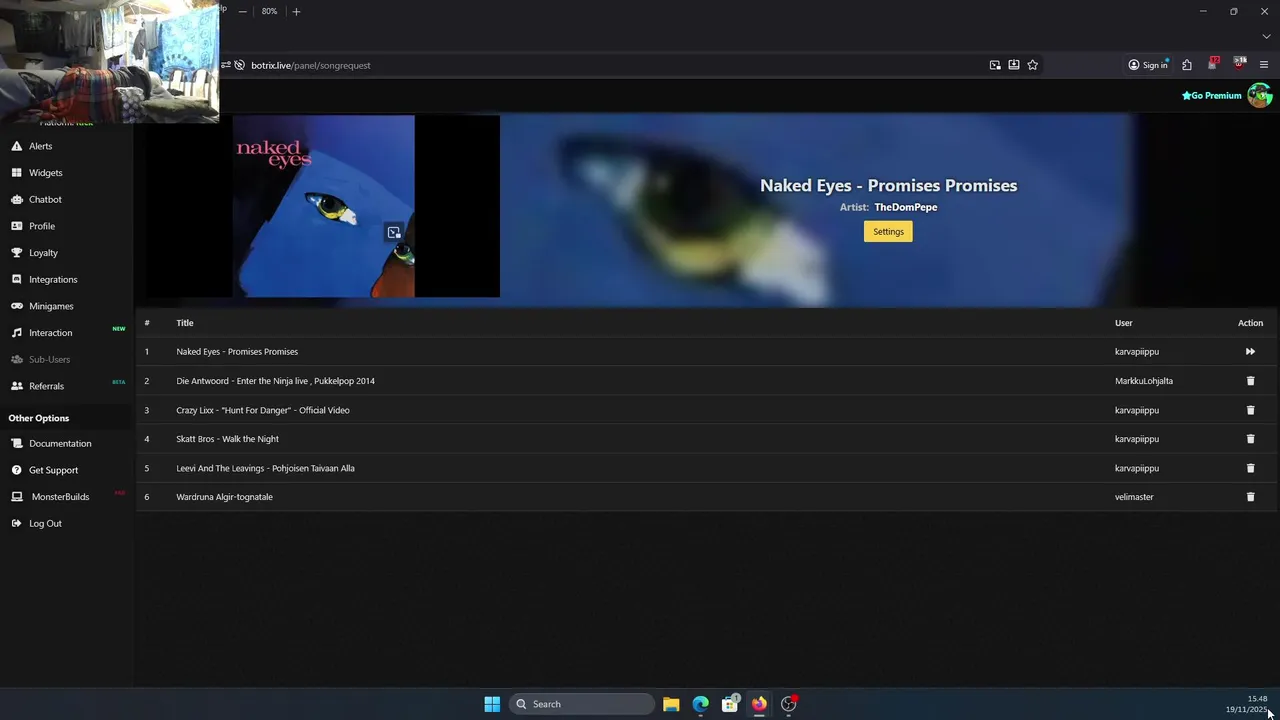Open File Explorer from taskbar
The height and width of the screenshot is (720, 1280).
[x=671, y=704]
